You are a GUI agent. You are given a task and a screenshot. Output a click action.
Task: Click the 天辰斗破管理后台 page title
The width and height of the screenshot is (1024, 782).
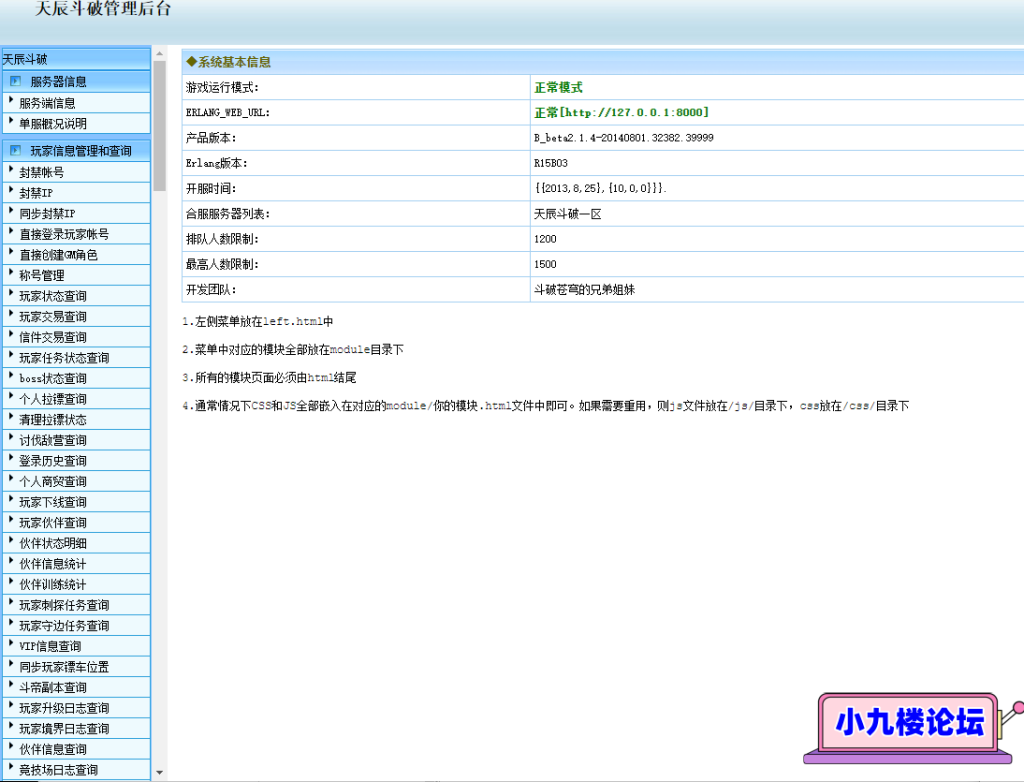coord(103,8)
